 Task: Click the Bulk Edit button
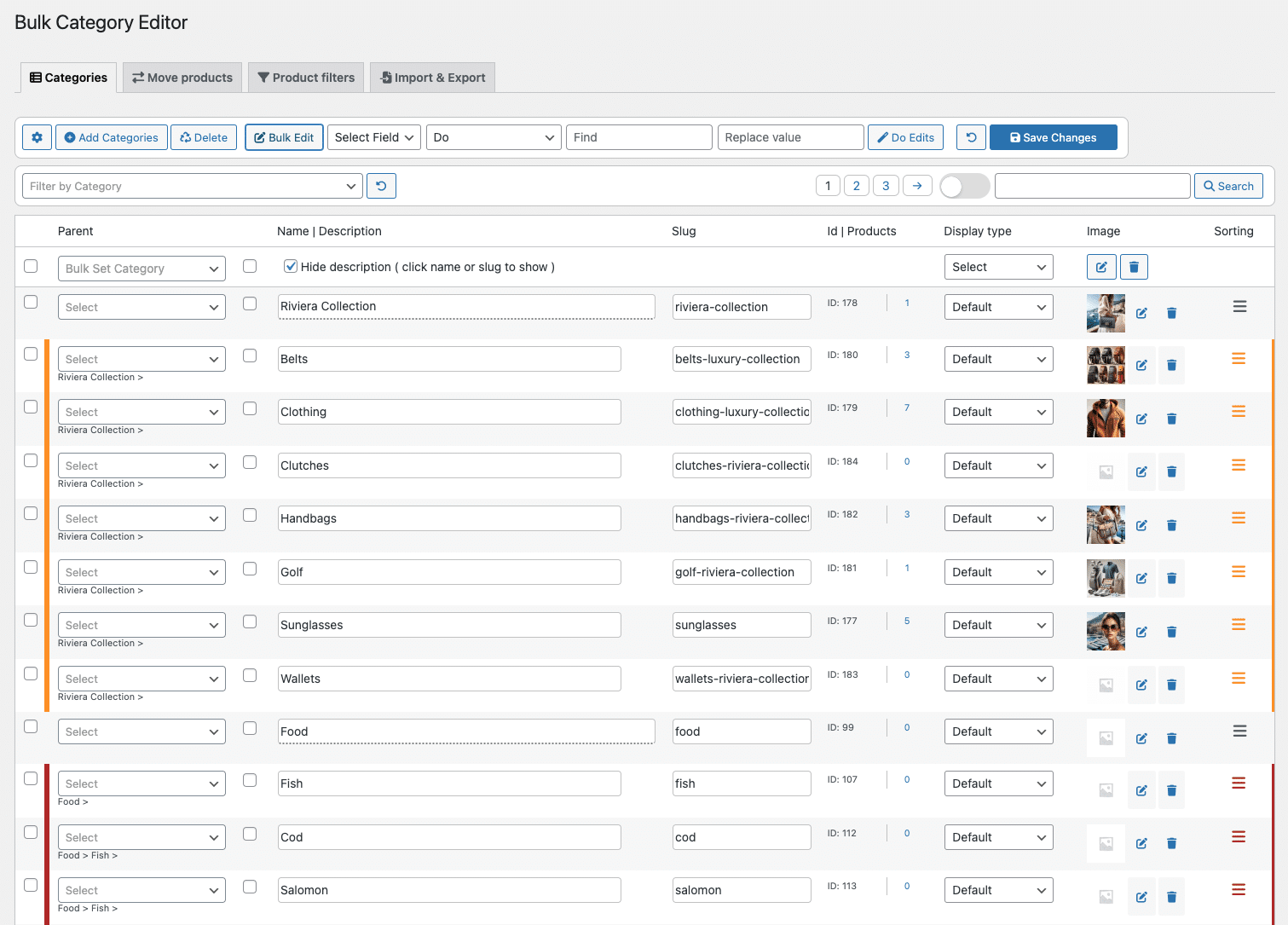coord(284,137)
